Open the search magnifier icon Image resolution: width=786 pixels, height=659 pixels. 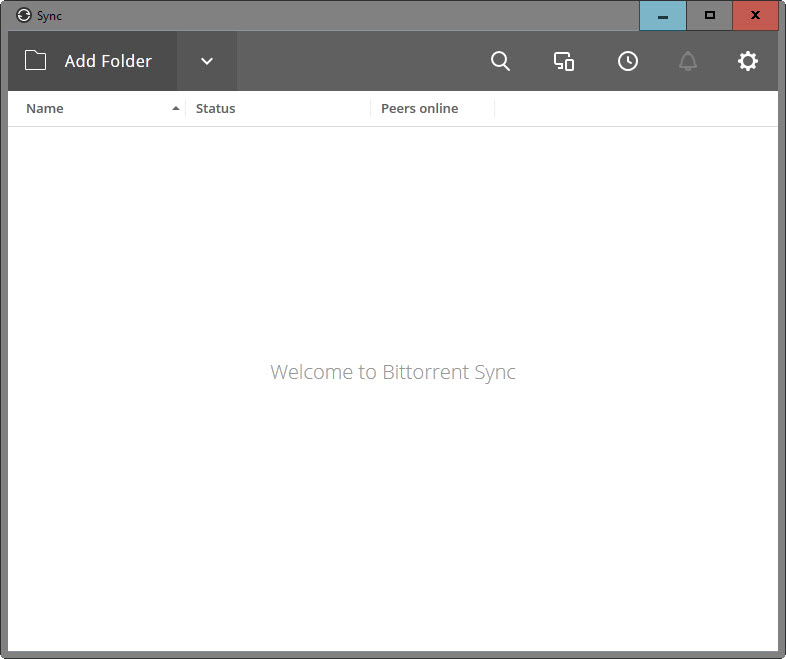pos(500,61)
